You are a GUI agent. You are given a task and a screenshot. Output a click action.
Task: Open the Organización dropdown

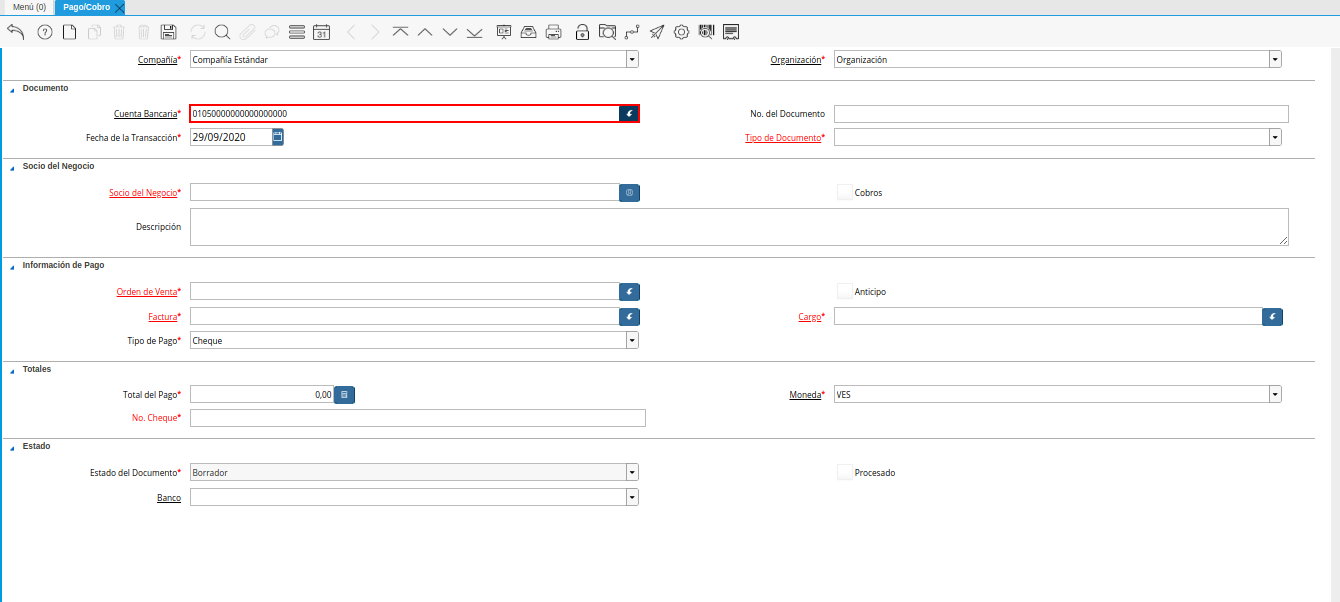click(1275, 60)
